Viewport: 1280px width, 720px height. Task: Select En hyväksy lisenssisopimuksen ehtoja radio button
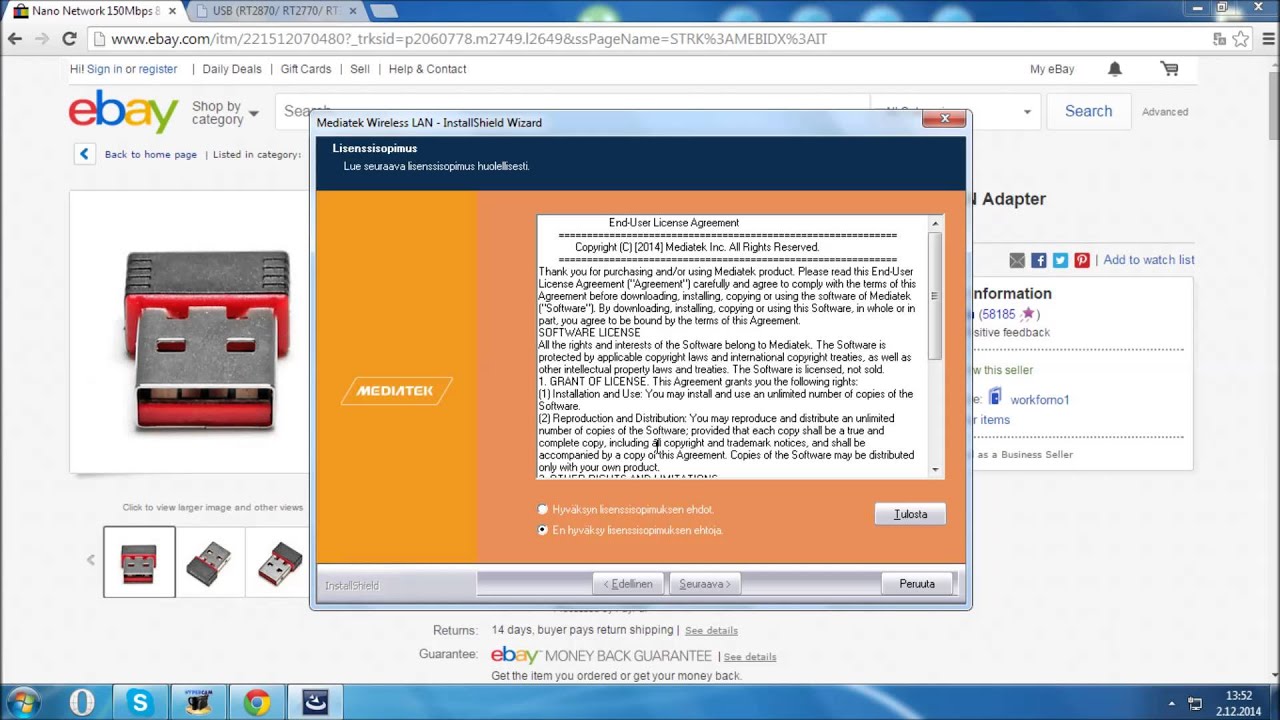pyautogui.click(x=543, y=530)
